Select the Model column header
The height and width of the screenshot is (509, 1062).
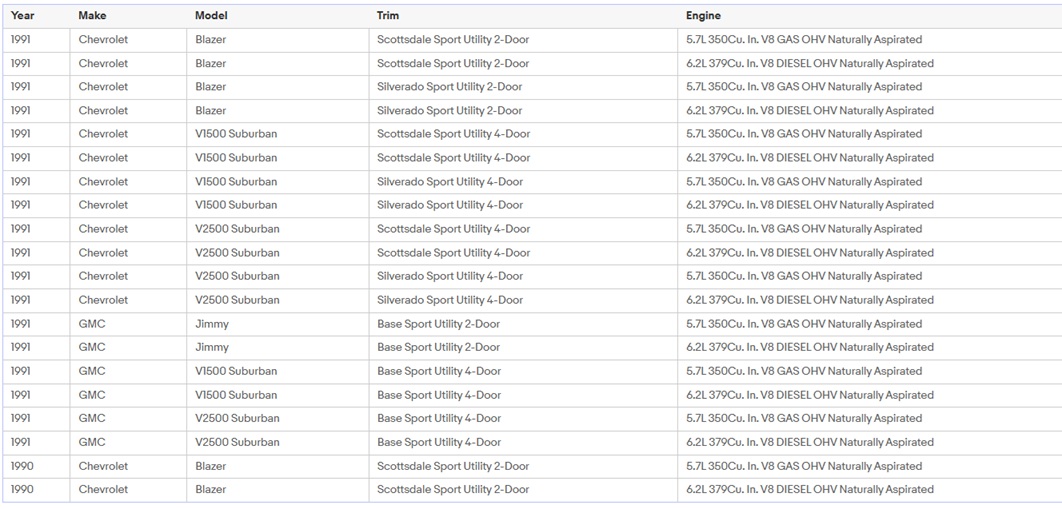point(211,16)
